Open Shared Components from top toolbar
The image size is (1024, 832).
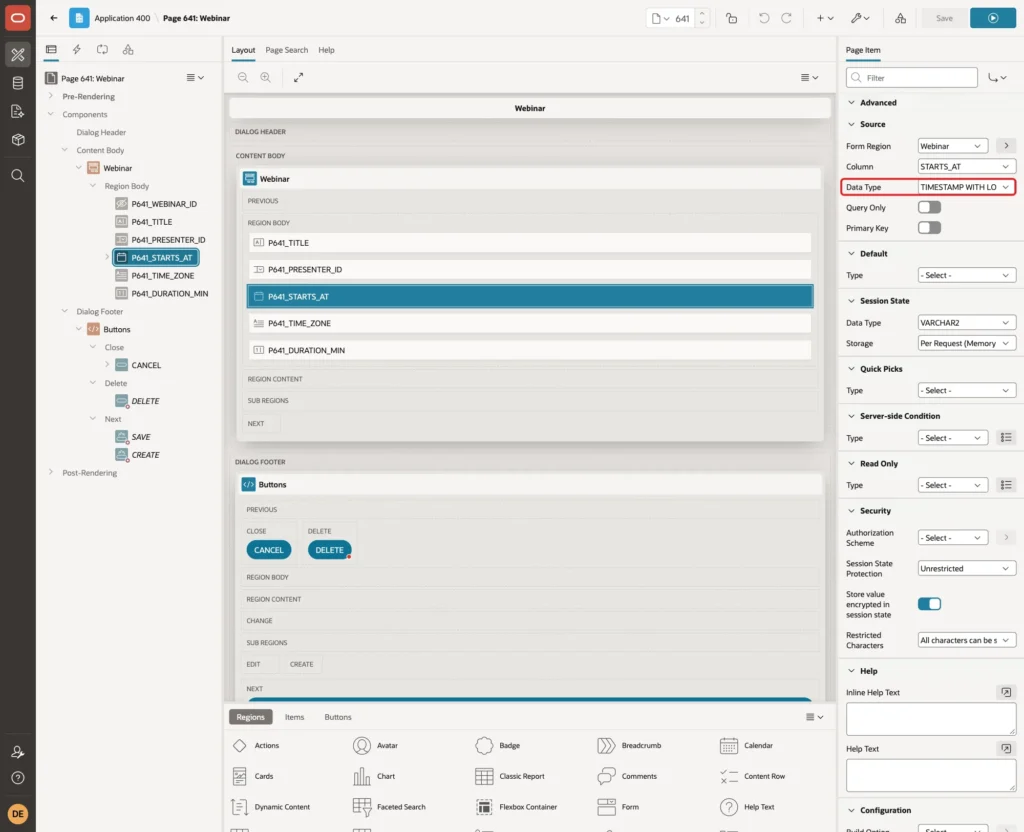coord(901,18)
